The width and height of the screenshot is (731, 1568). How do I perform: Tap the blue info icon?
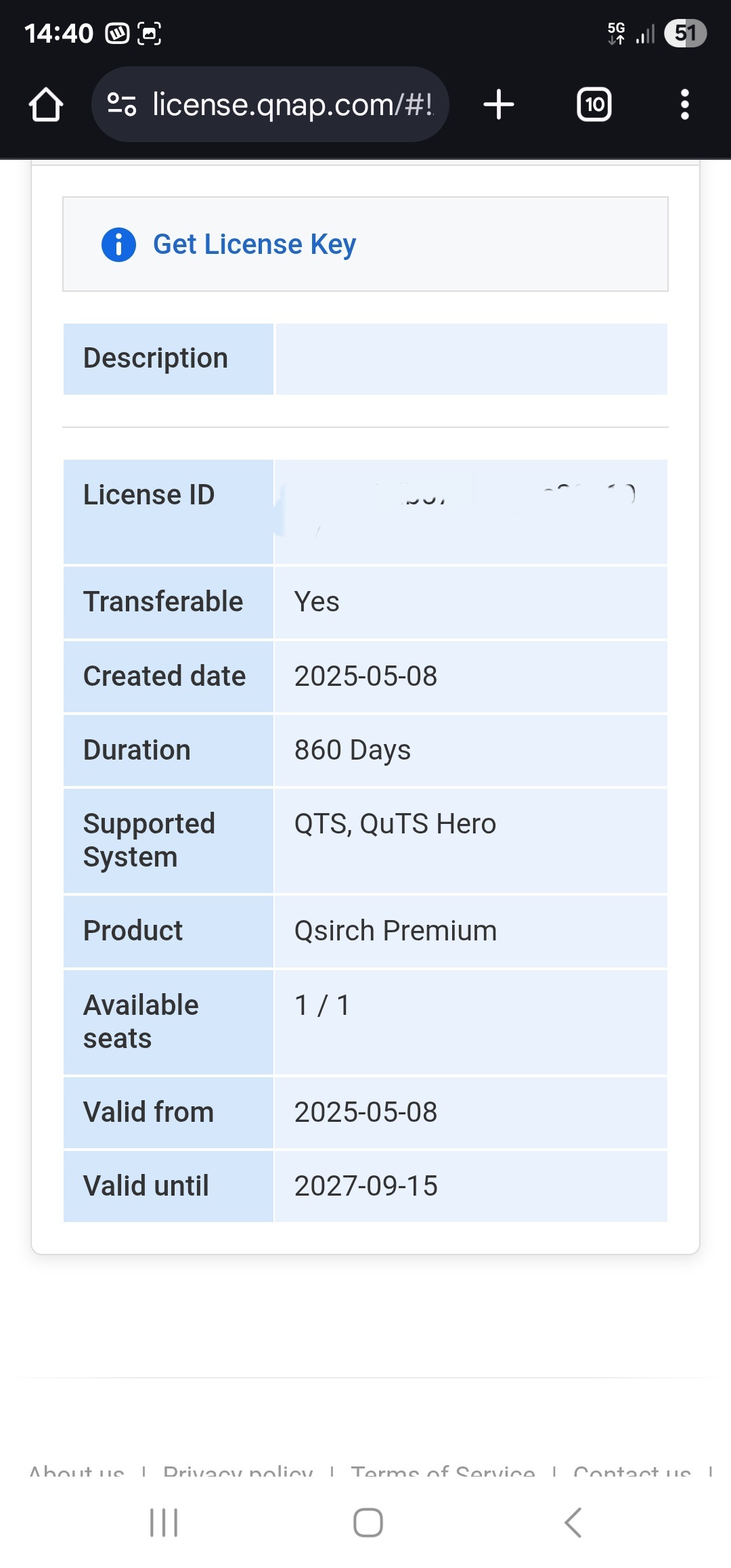click(x=118, y=244)
